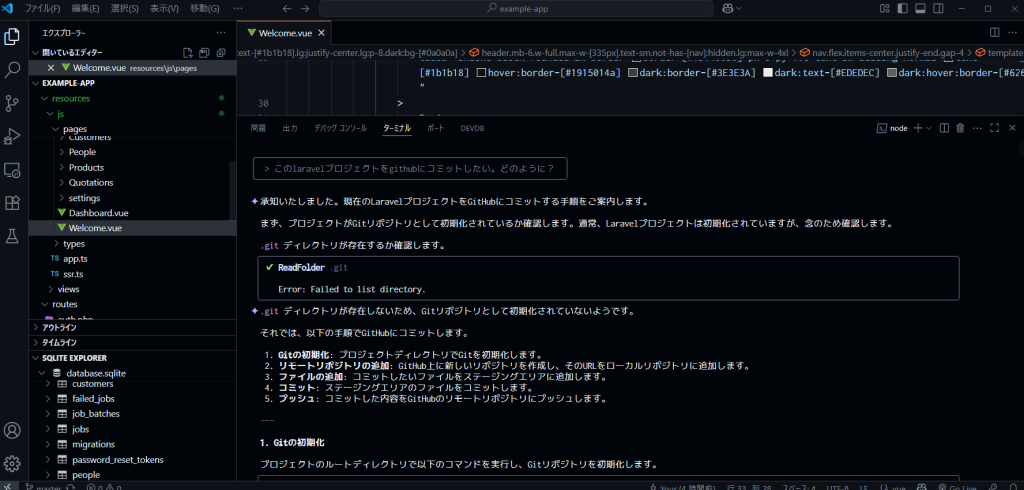The width and height of the screenshot is (1024, 490).
Task: Open the Extensions view
Action: pos(12,203)
